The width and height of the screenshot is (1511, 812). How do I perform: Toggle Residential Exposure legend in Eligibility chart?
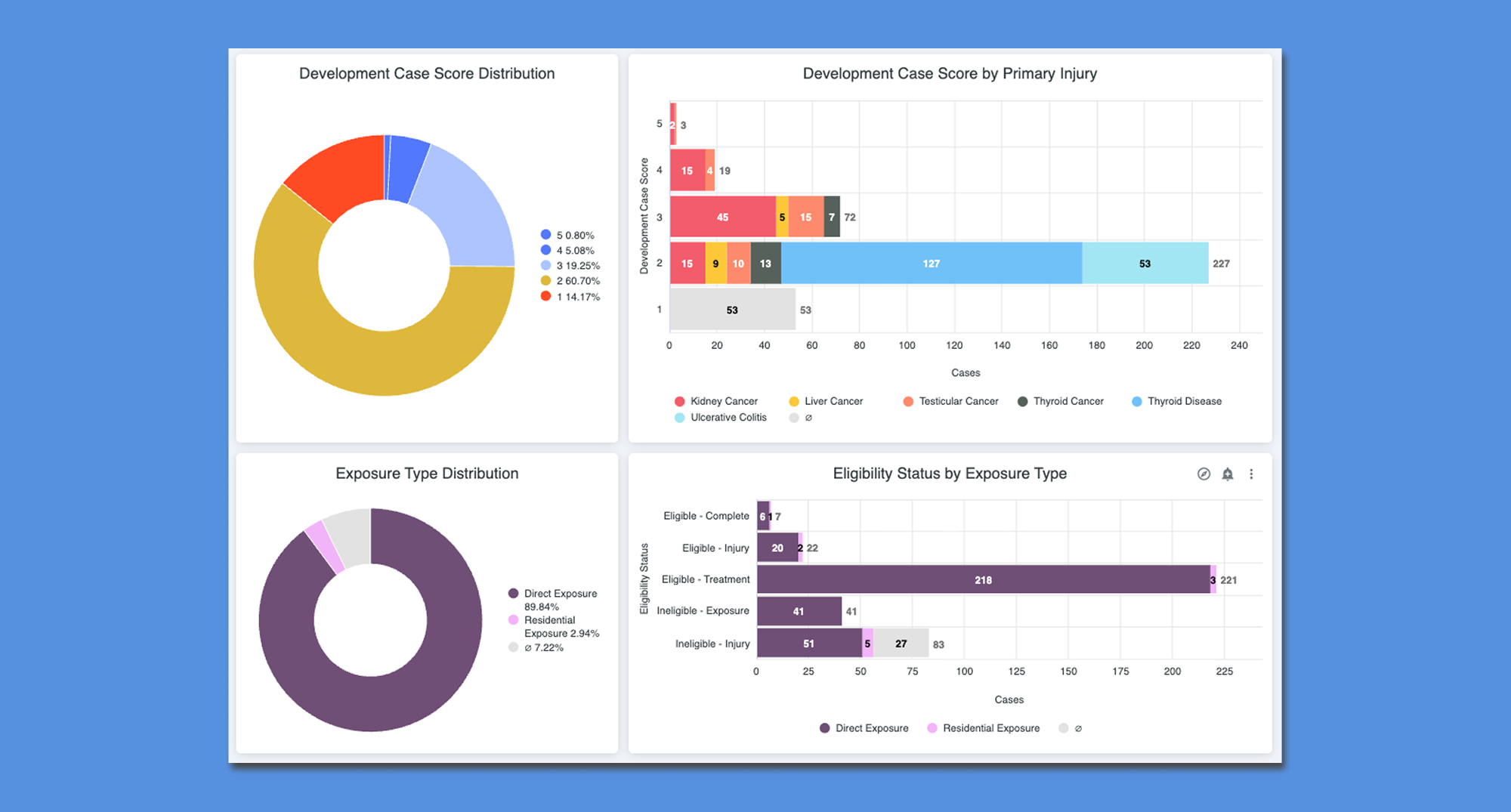(x=983, y=728)
